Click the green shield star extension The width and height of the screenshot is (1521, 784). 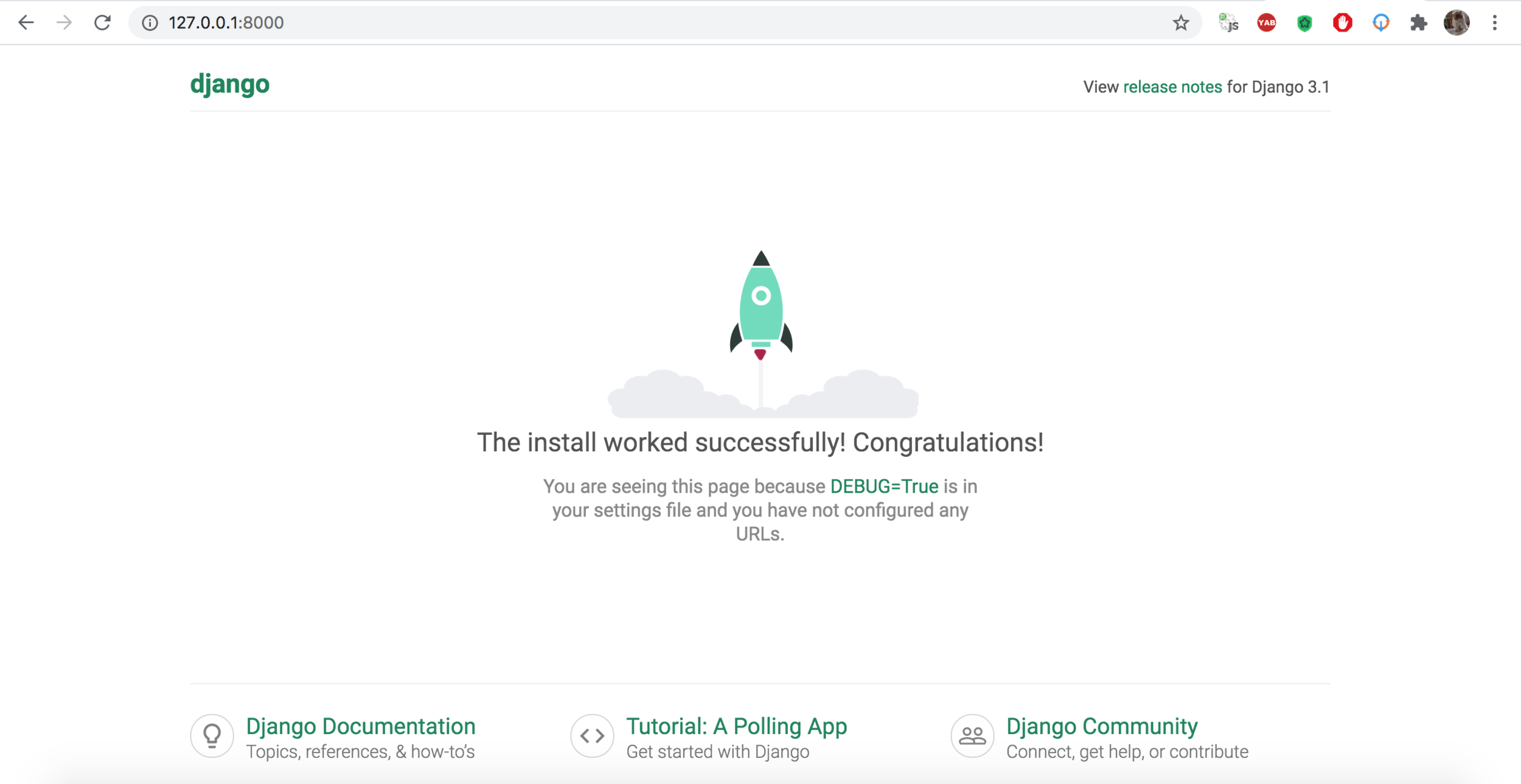point(1304,23)
